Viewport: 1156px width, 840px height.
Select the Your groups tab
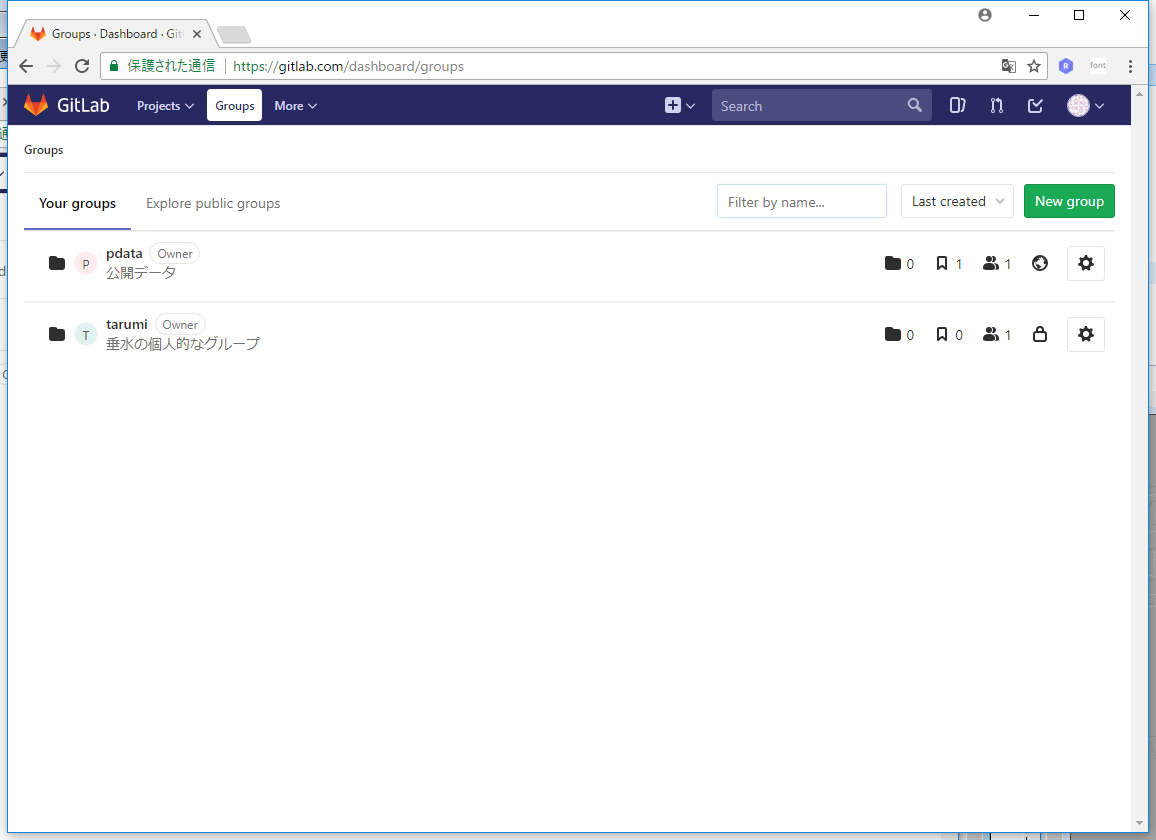[x=77, y=203]
